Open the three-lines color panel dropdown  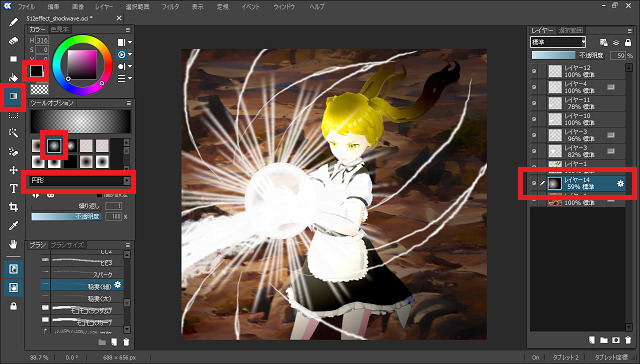tap(124, 78)
